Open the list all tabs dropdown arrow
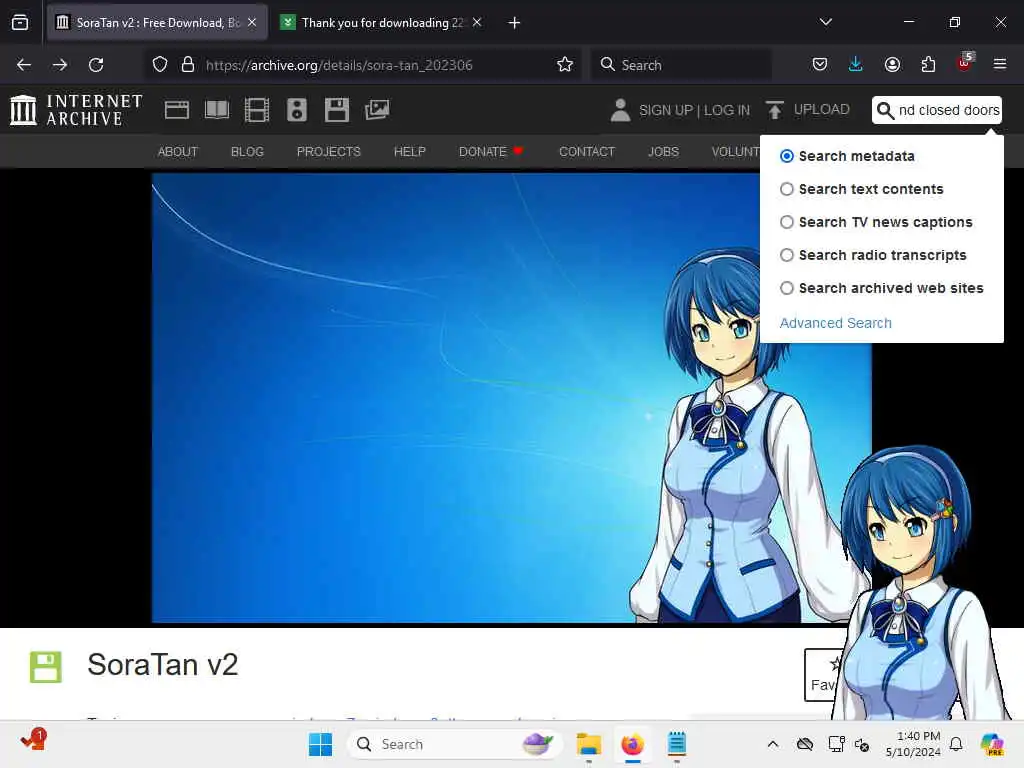Image resolution: width=1024 pixels, height=768 pixels. point(826,22)
